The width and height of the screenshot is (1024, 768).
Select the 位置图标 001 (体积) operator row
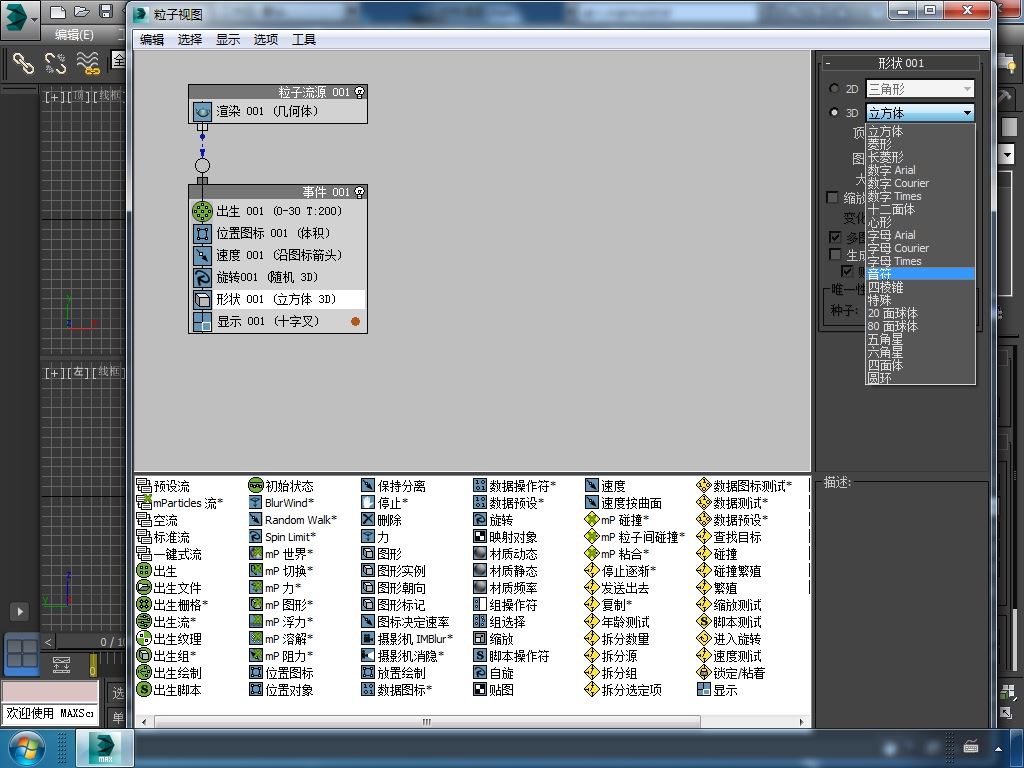coord(278,233)
